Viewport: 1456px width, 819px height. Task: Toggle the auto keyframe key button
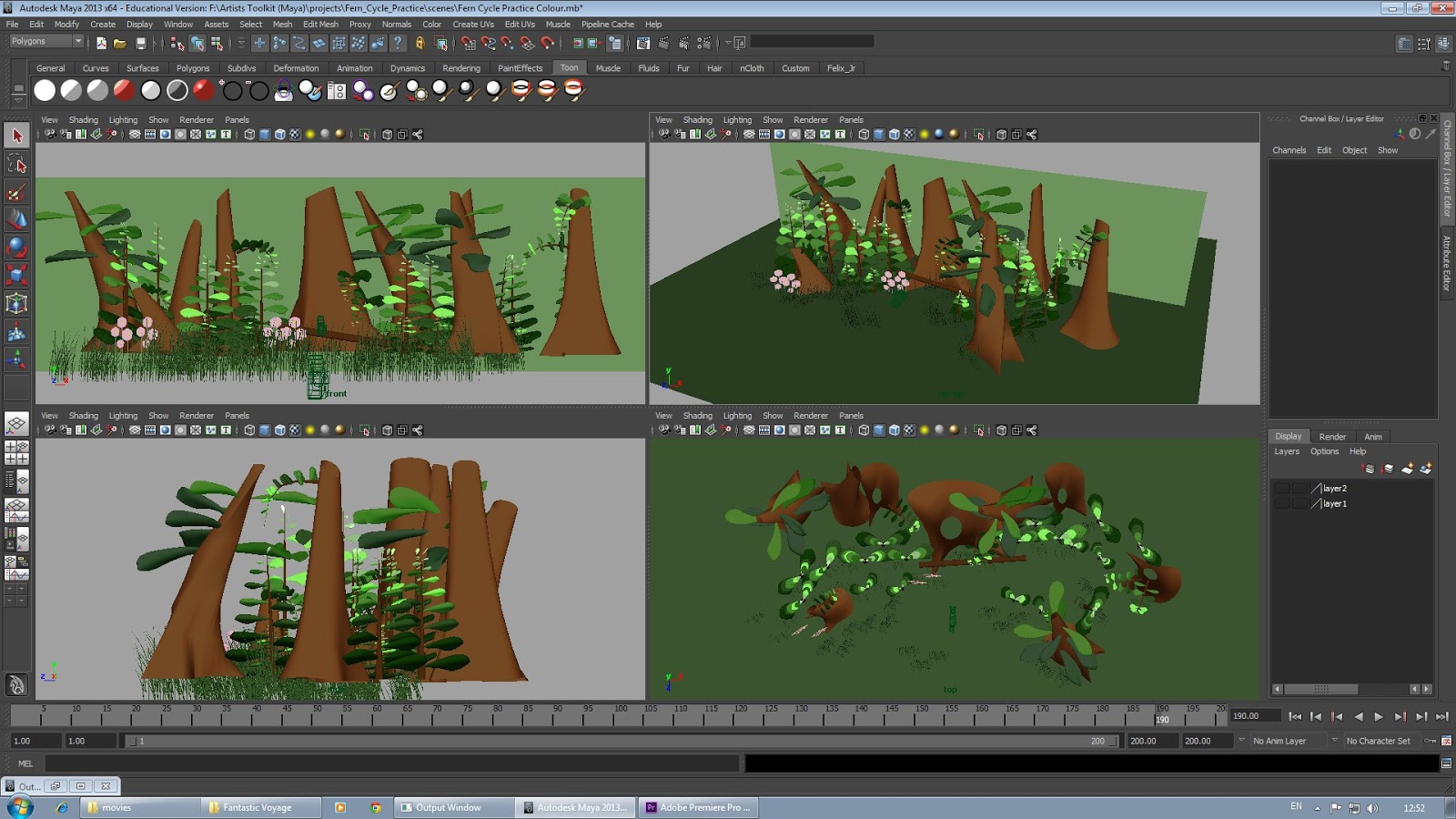(x=1430, y=741)
